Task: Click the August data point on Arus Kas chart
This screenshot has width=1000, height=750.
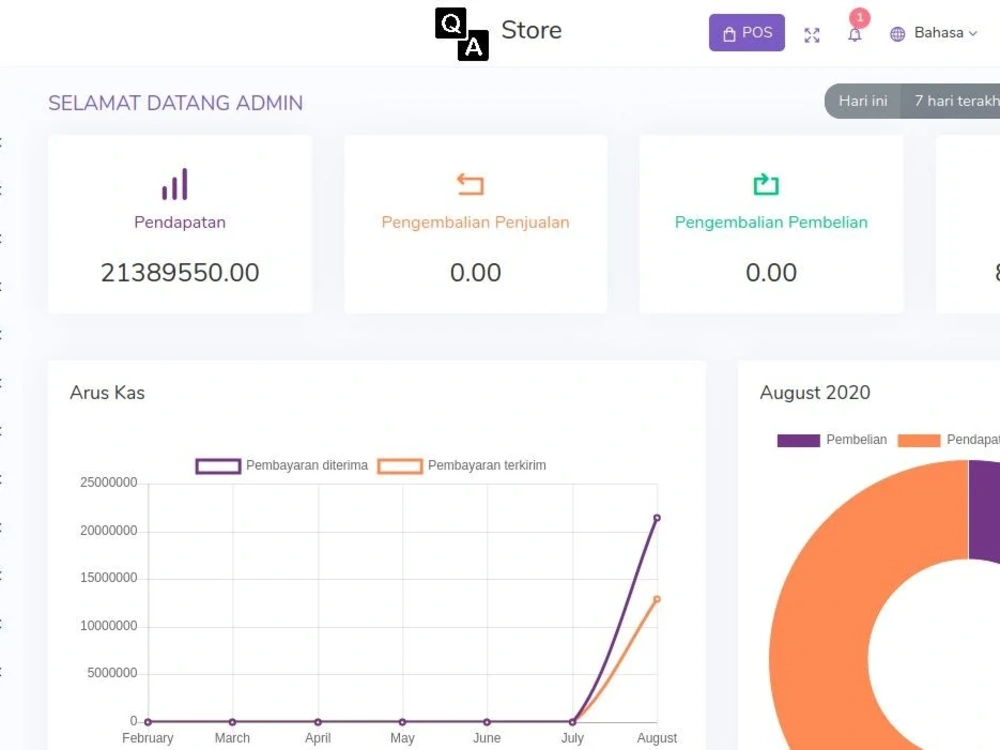Action: (x=656, y=518)
